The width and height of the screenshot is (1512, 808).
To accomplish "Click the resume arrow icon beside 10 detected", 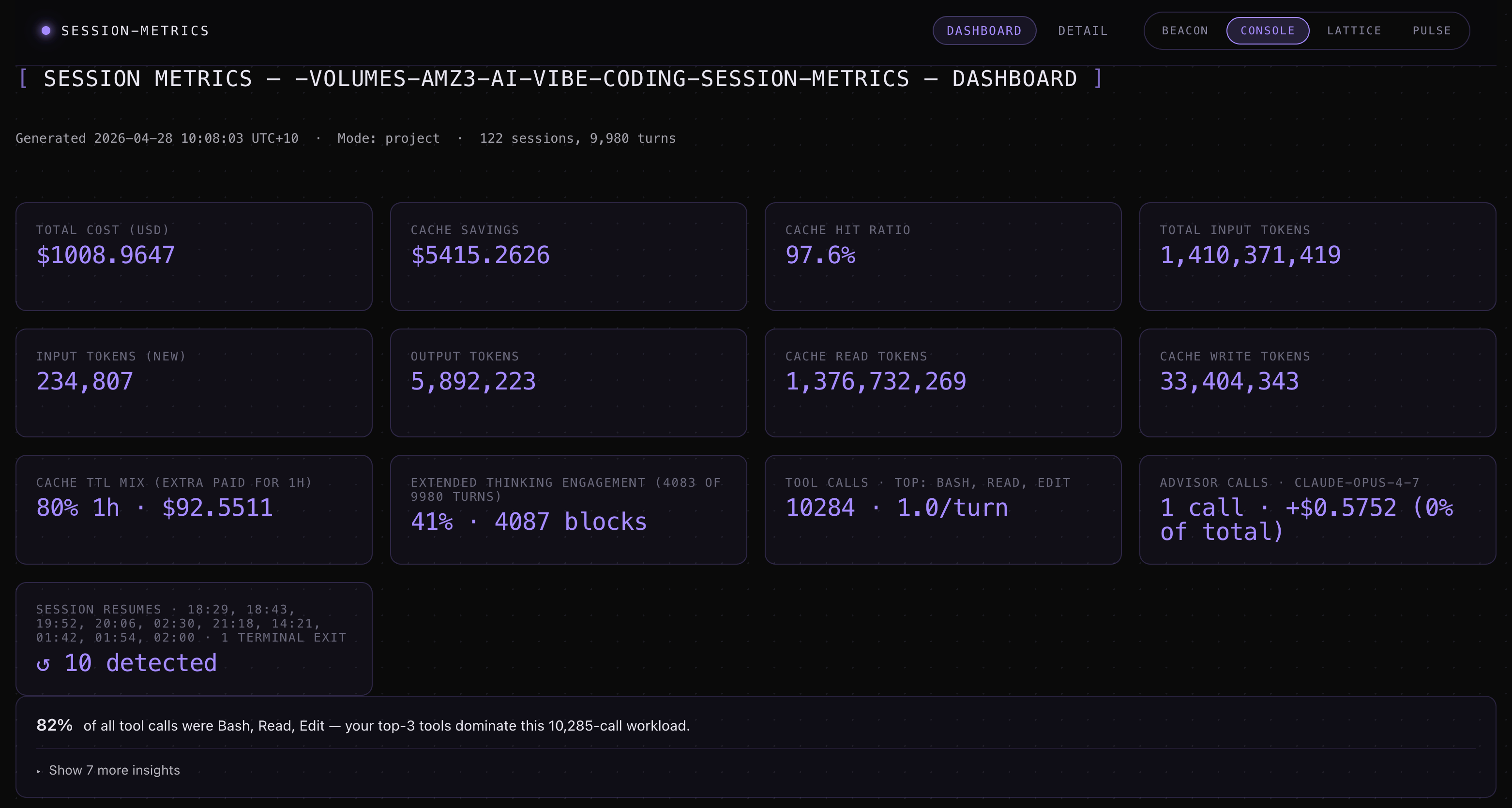I will click(43, 664).
